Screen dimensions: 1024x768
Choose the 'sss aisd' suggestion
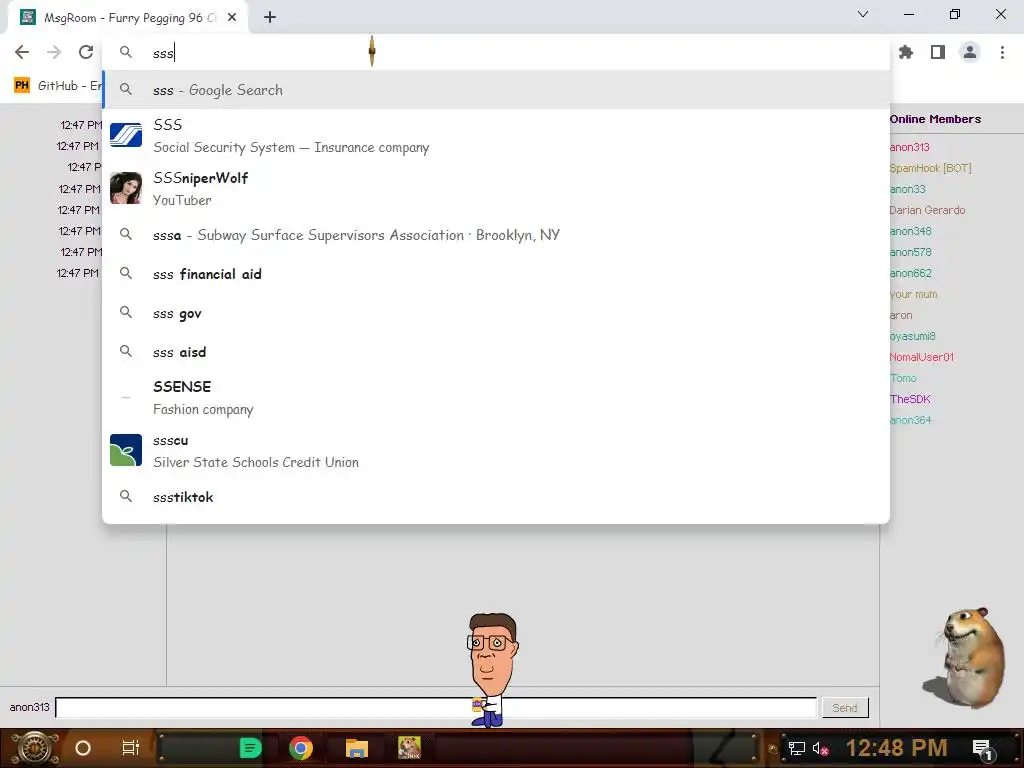[x=496, y=352]
